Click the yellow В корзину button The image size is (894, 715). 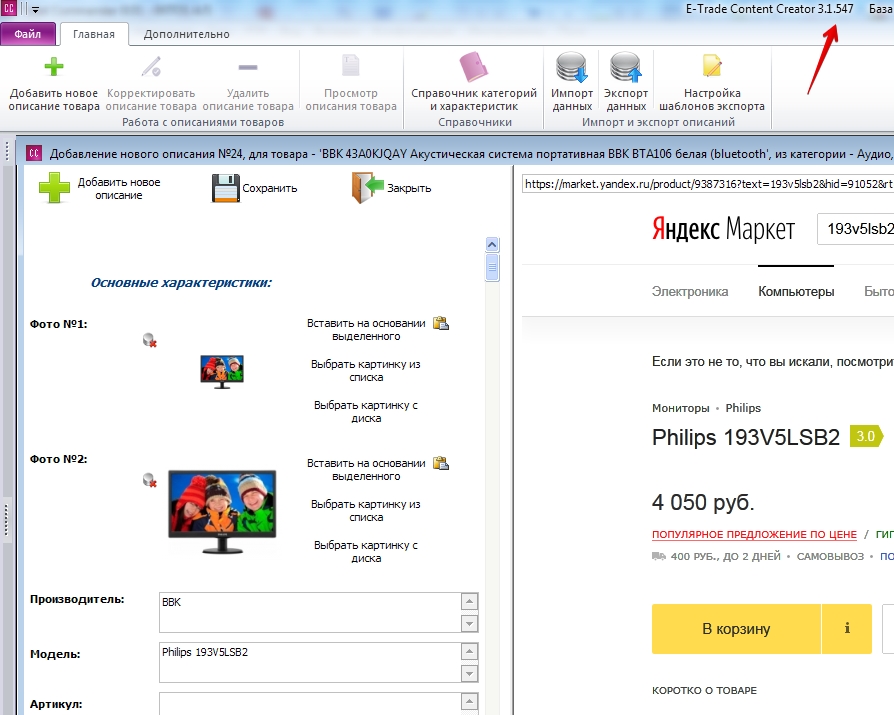736,628
